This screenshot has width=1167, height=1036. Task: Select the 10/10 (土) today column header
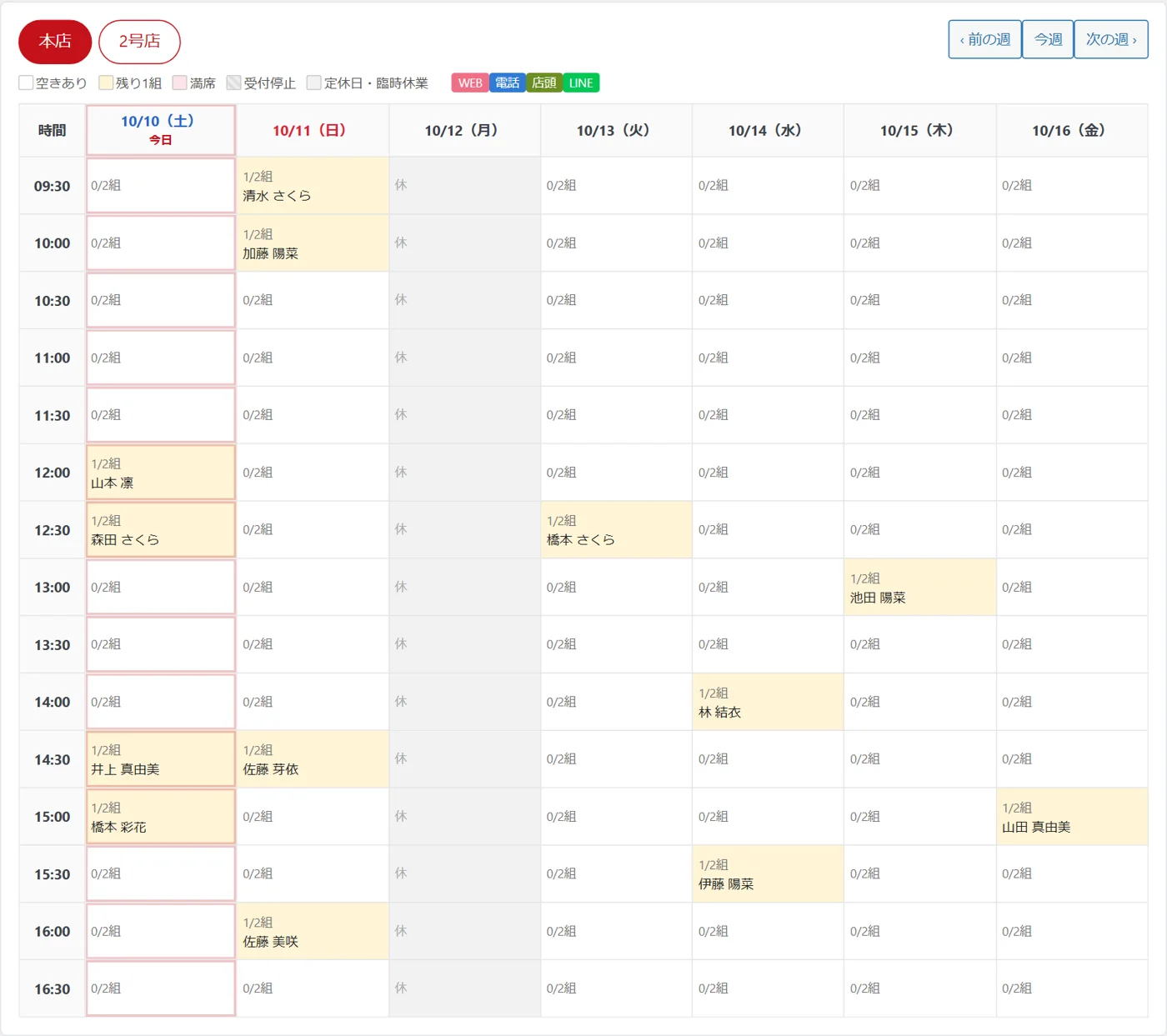click(161, 130)
